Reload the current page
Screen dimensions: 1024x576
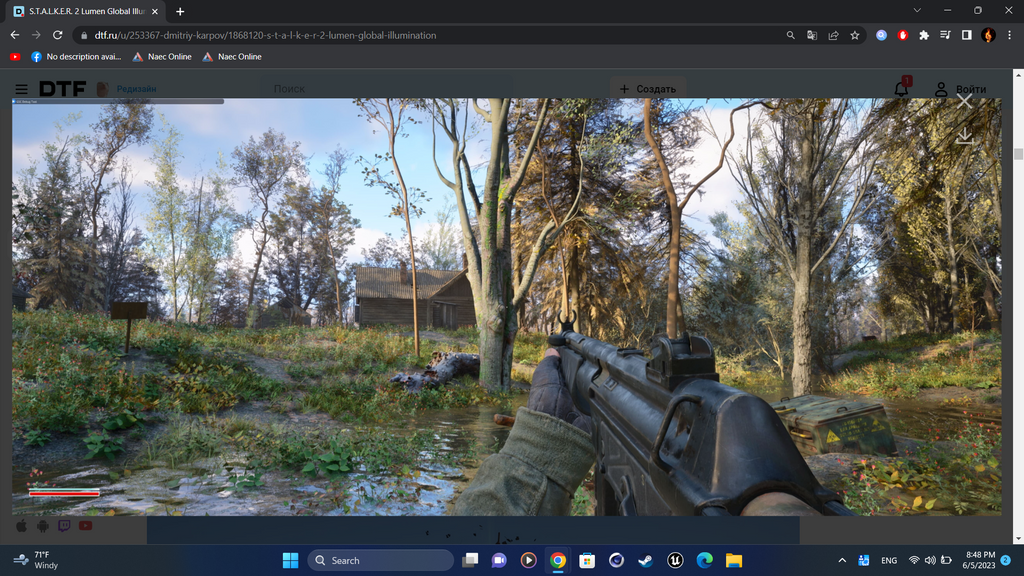pyautogui.click(x=58, y=35)
